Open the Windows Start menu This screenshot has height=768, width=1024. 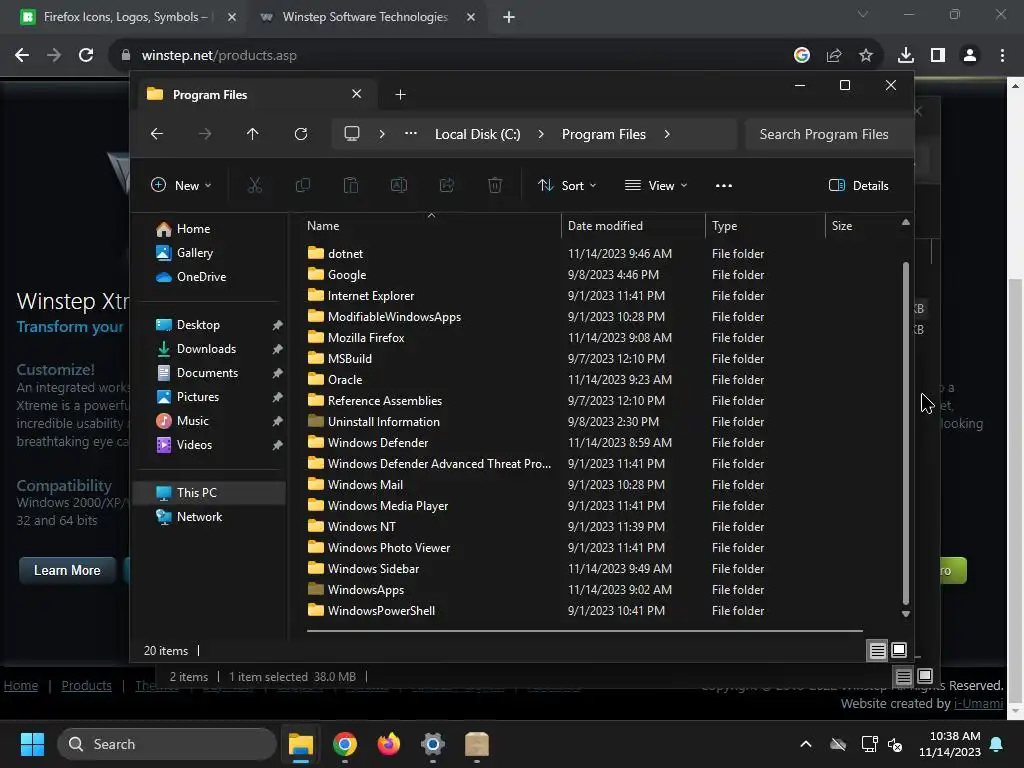(32, 744)
